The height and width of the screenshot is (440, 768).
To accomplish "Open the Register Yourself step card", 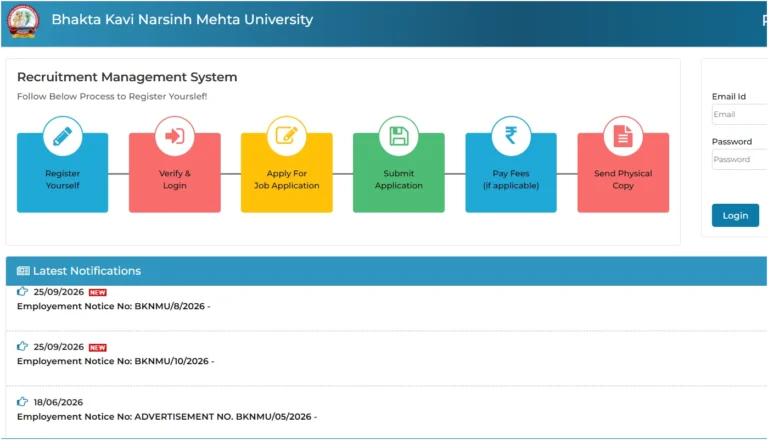I will coord(62,172).
